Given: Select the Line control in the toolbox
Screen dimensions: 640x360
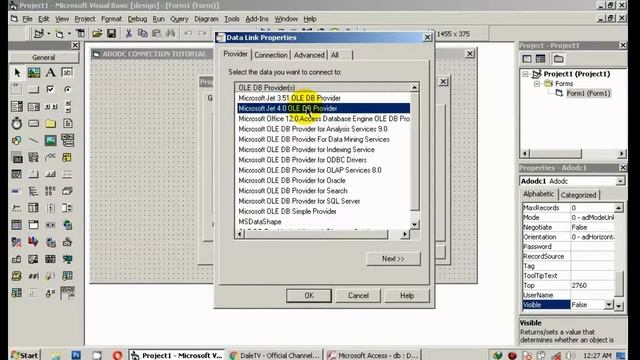Looking at the screenshot, I should pos(33,140).
